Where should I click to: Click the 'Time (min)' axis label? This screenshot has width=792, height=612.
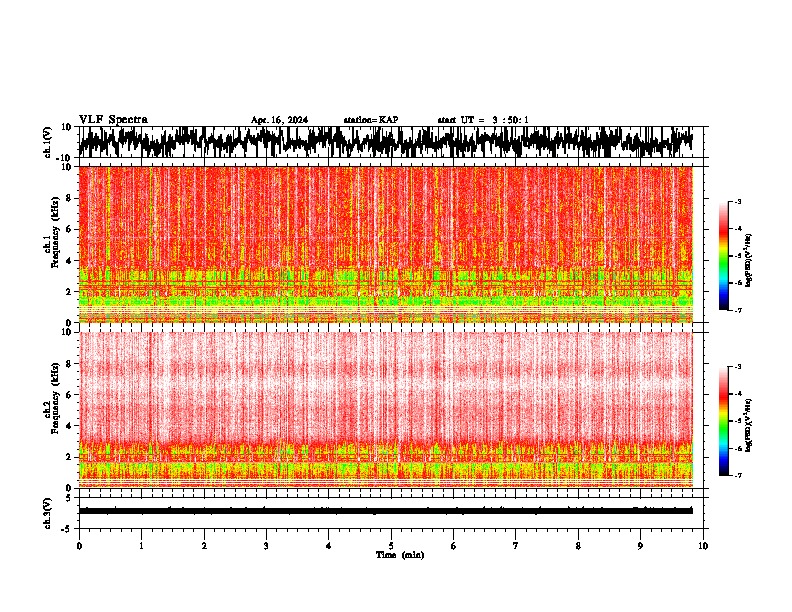[400, 555]
